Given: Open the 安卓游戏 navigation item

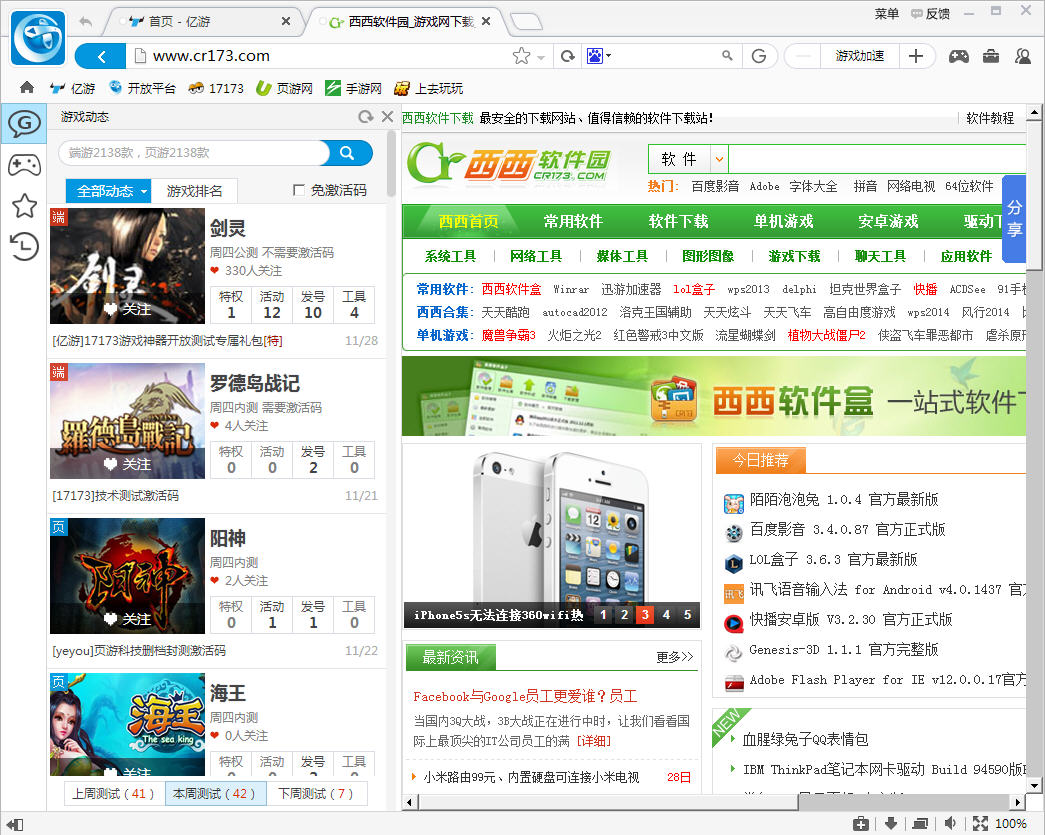Looking at the screenshot, I should (888, 221).
